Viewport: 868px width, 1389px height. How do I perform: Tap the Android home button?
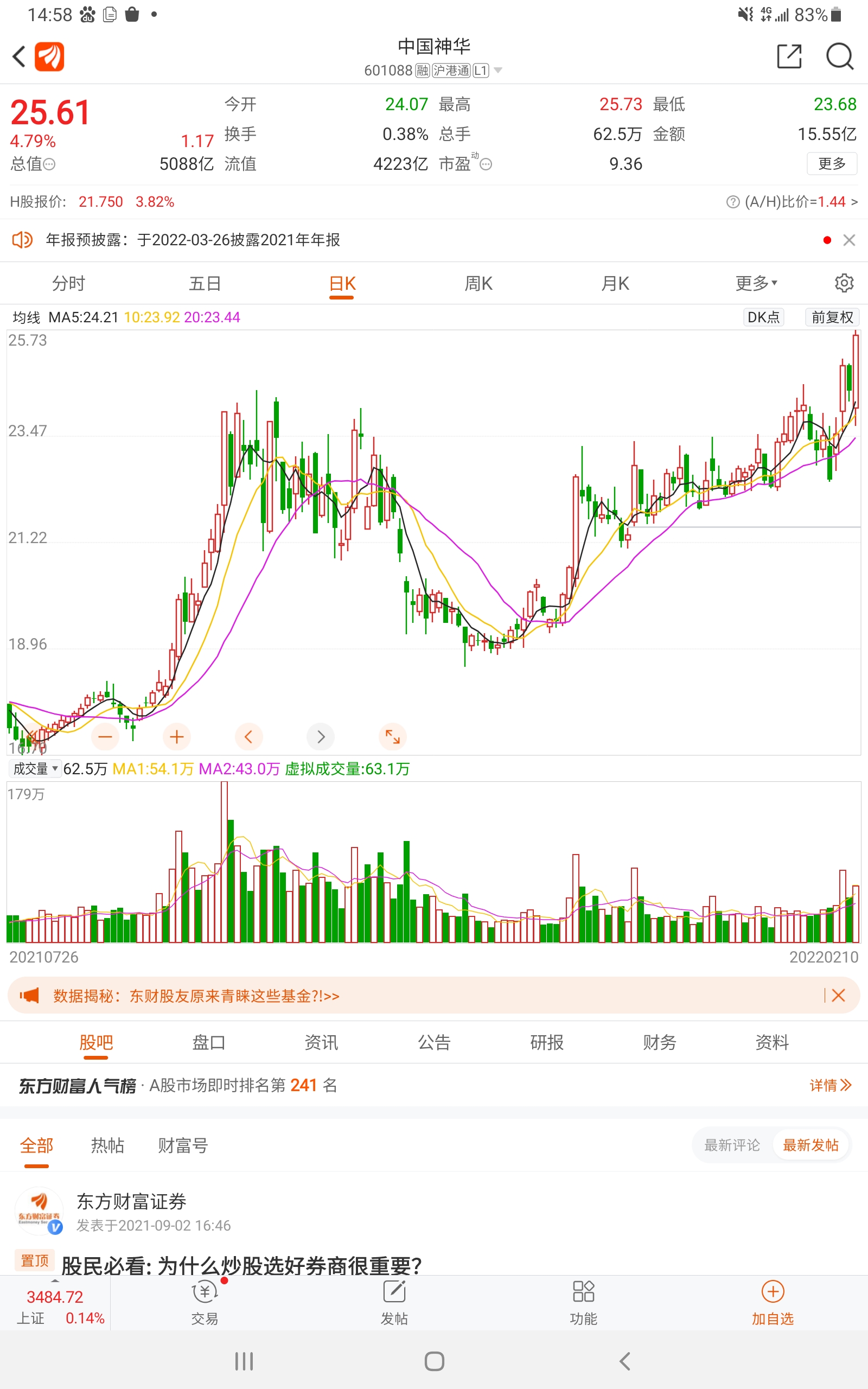pos(435,1361)
